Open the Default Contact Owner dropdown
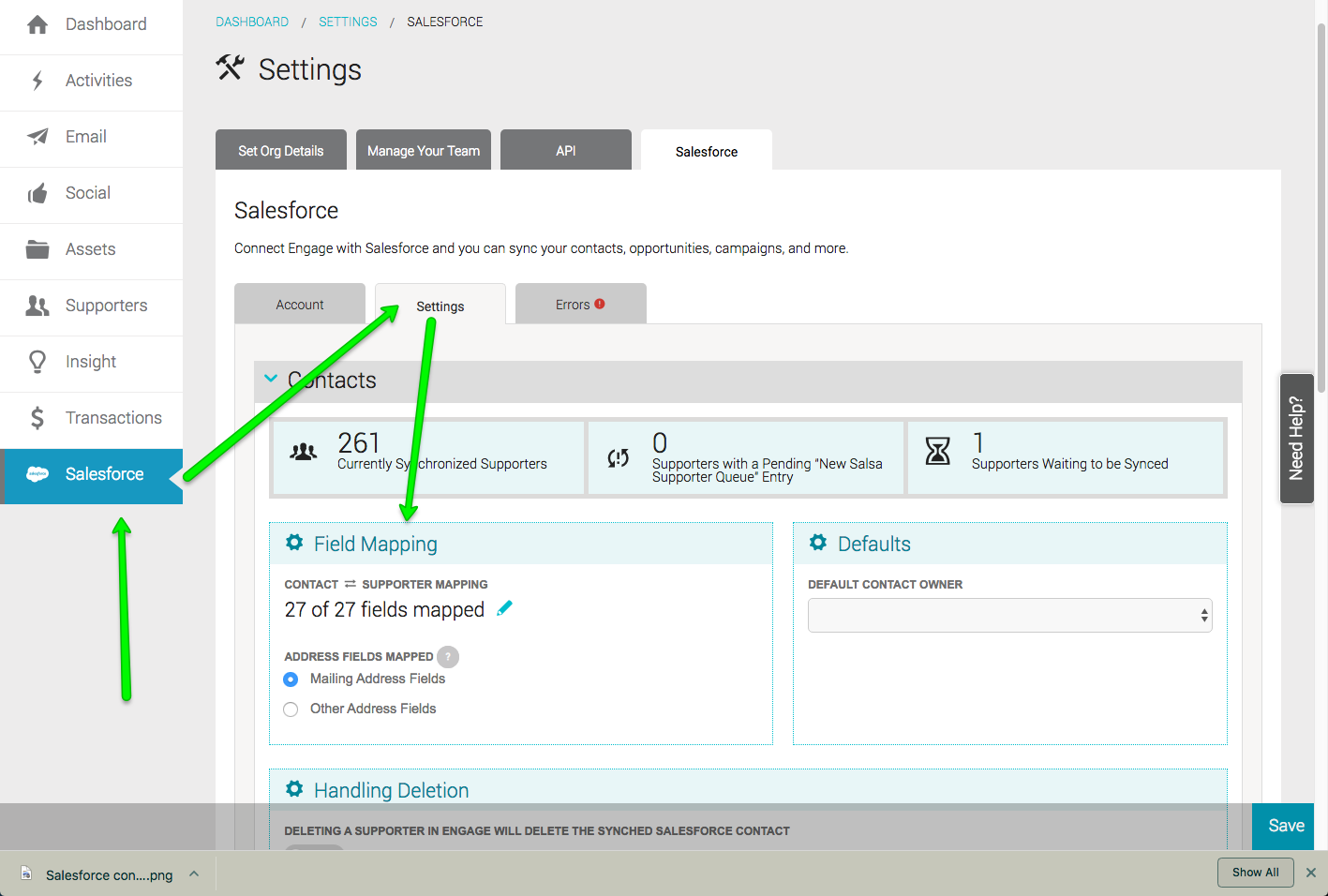Screen dimensions: 1328x896 pyautogui.click(x=1009, y=616)
